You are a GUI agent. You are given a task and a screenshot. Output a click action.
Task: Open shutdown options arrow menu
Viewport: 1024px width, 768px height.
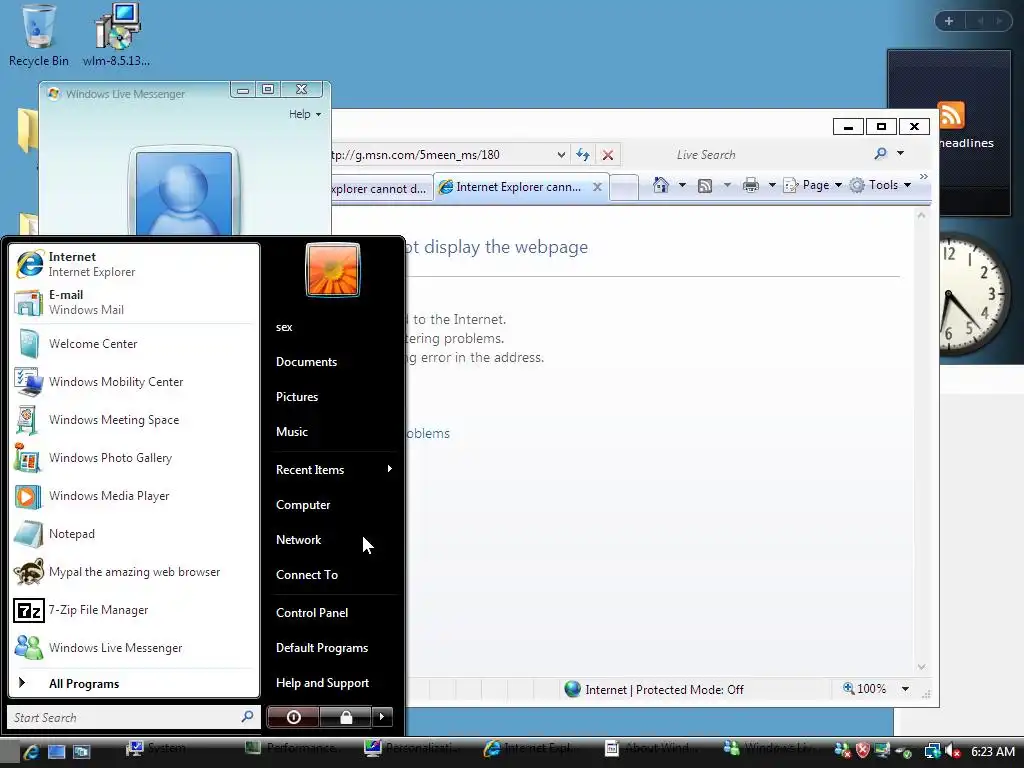tap(382, 717)
